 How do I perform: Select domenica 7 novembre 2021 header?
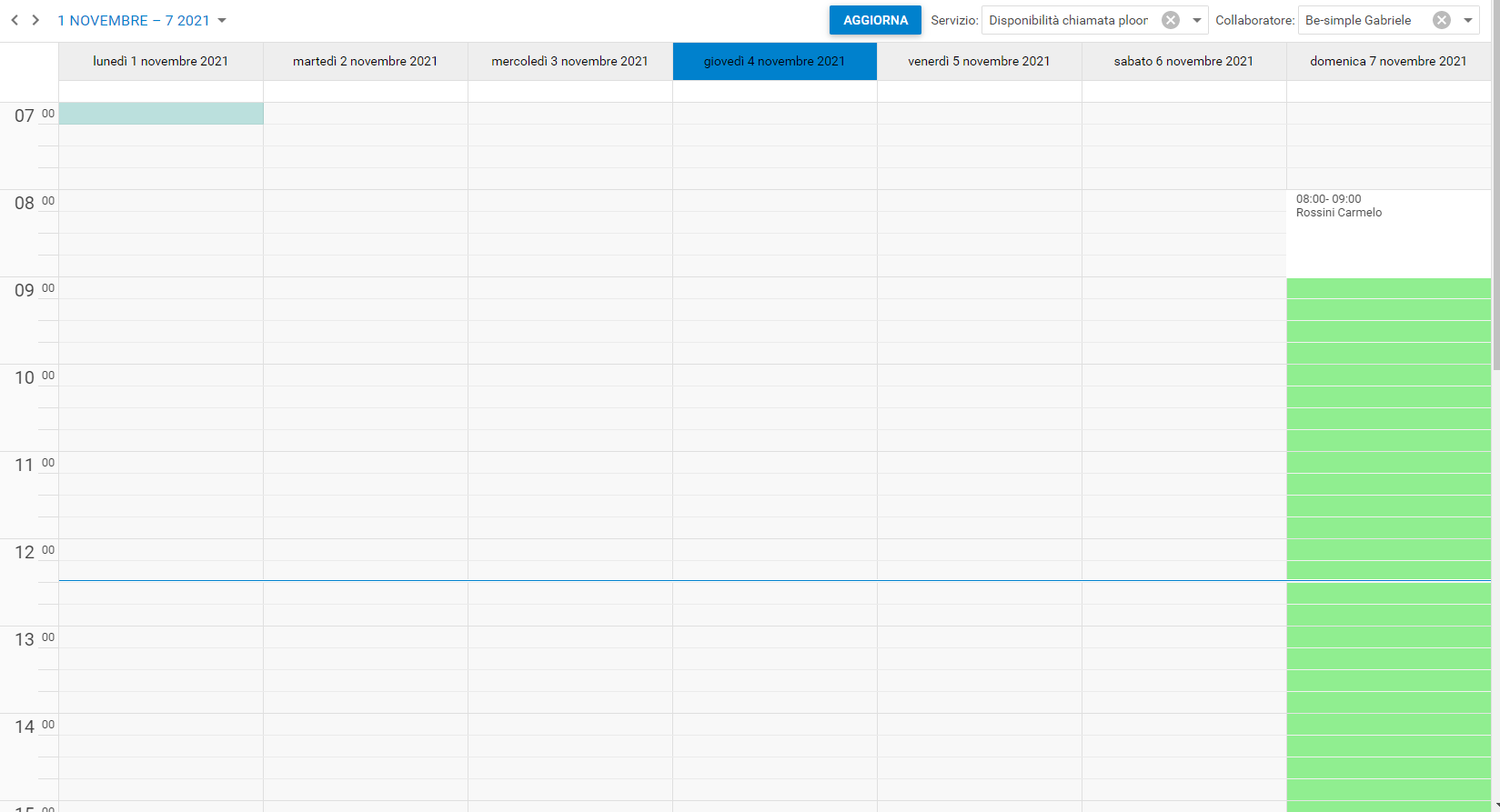point(1389,61)
